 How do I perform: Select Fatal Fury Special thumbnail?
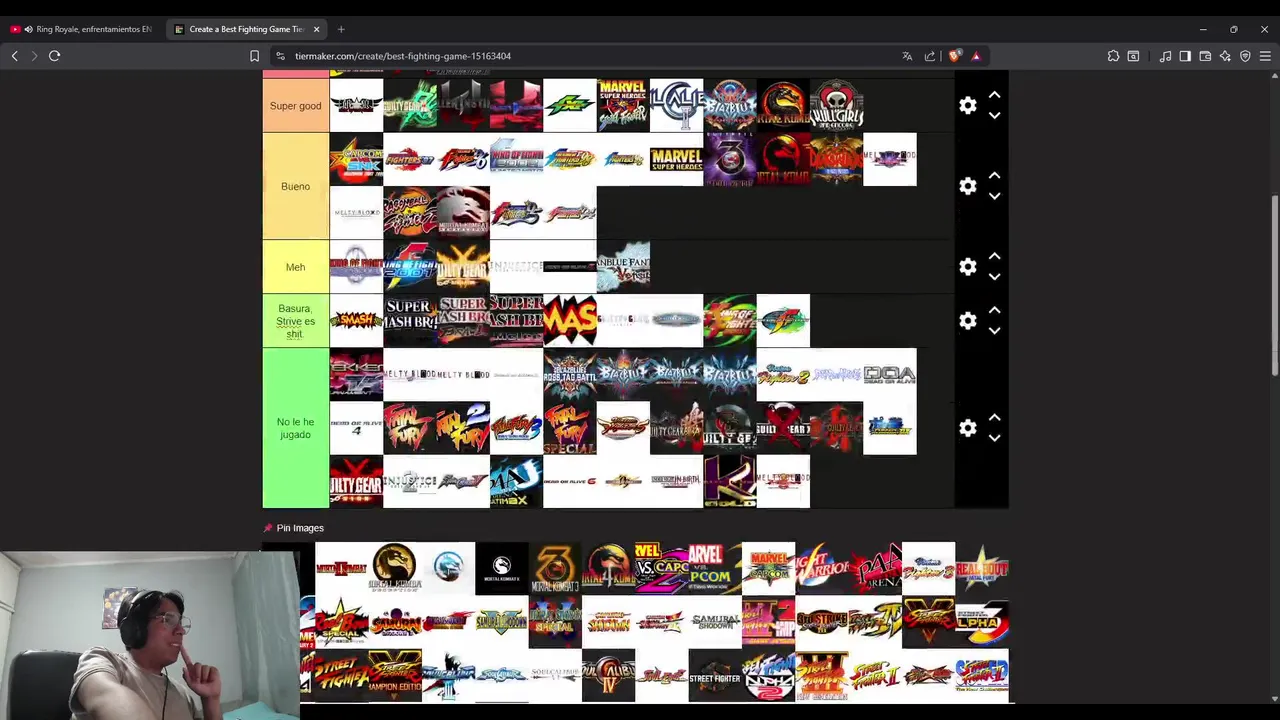click(570, 428)
